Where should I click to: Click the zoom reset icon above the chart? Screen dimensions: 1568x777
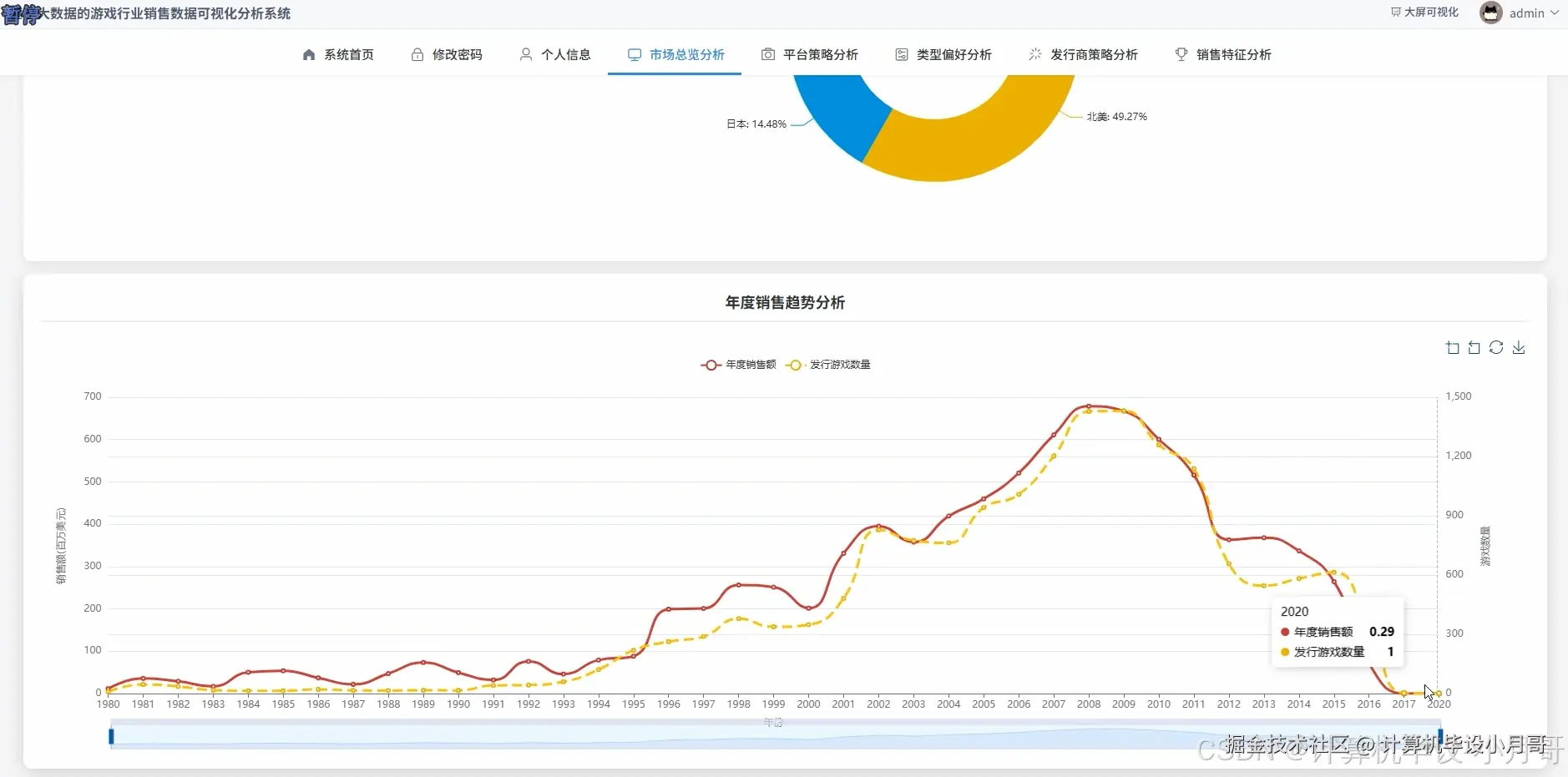(x=1474, y=348)
